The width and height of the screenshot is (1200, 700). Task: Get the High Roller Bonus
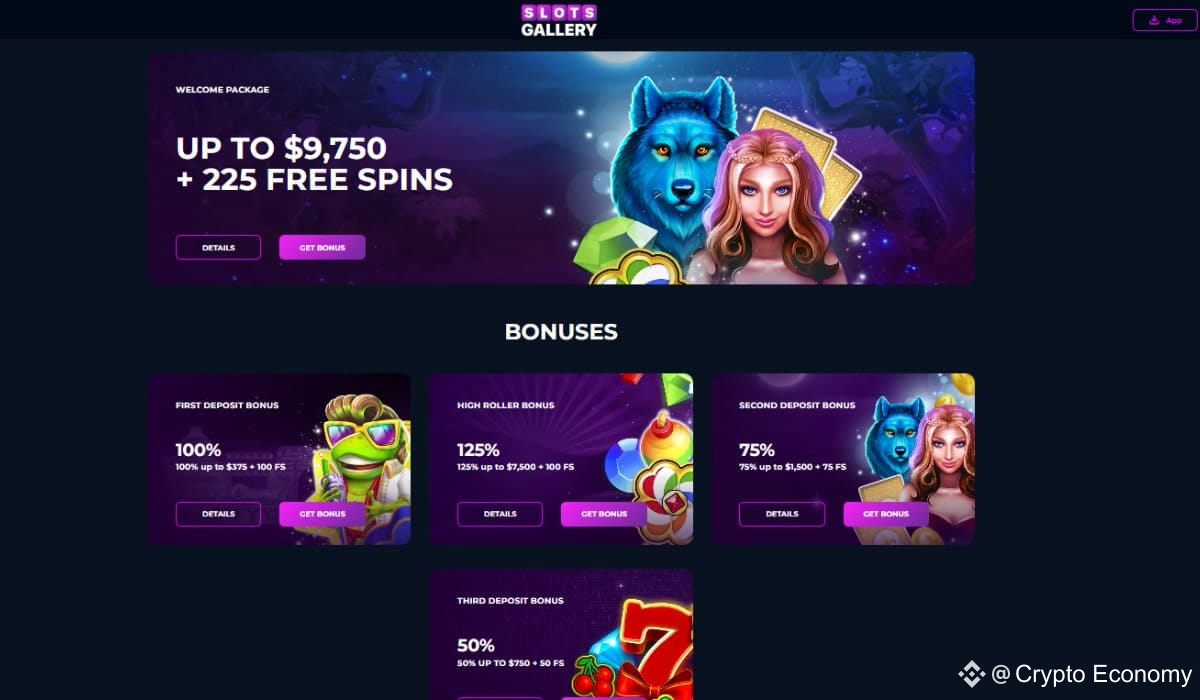[x=604, y=514]
